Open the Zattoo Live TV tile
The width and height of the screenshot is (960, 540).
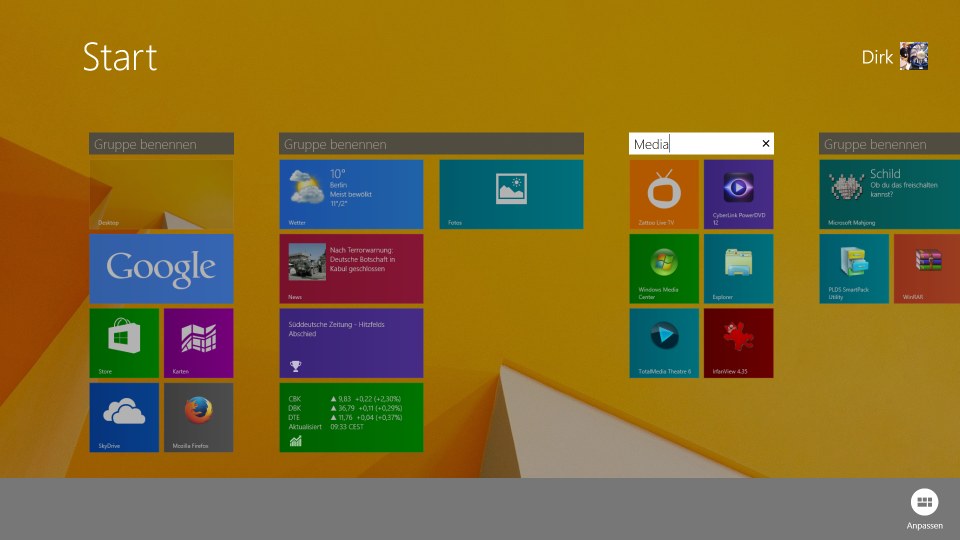(663, 194)
